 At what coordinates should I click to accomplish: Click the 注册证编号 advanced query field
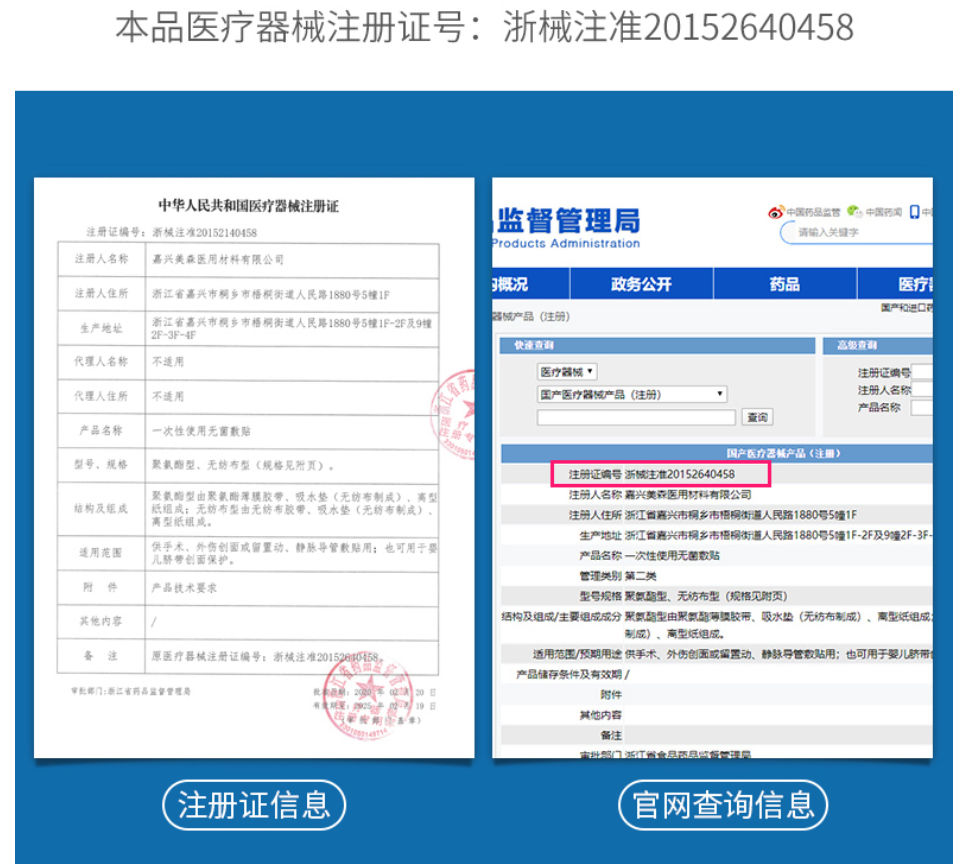click(922, 372)
